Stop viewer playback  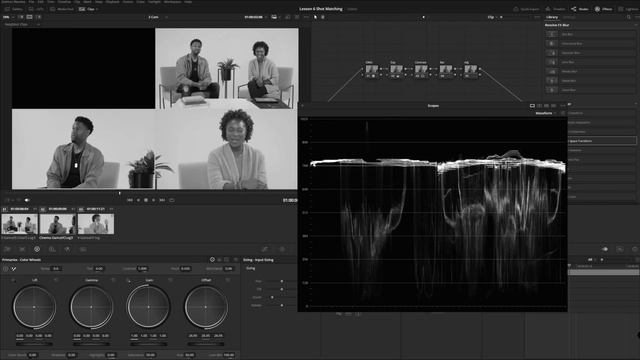(146, 200)
